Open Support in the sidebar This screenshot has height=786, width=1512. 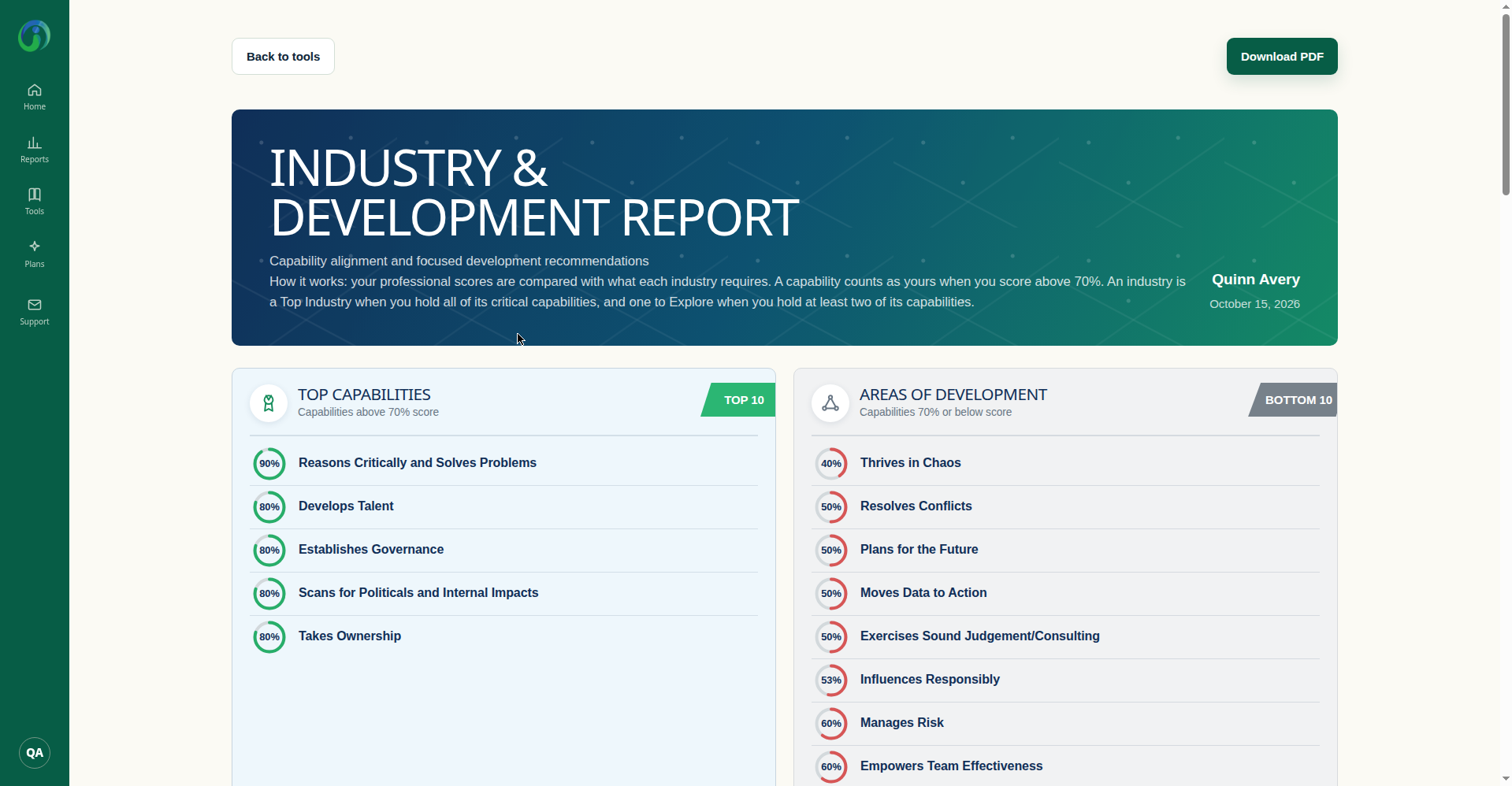point(35,312)
